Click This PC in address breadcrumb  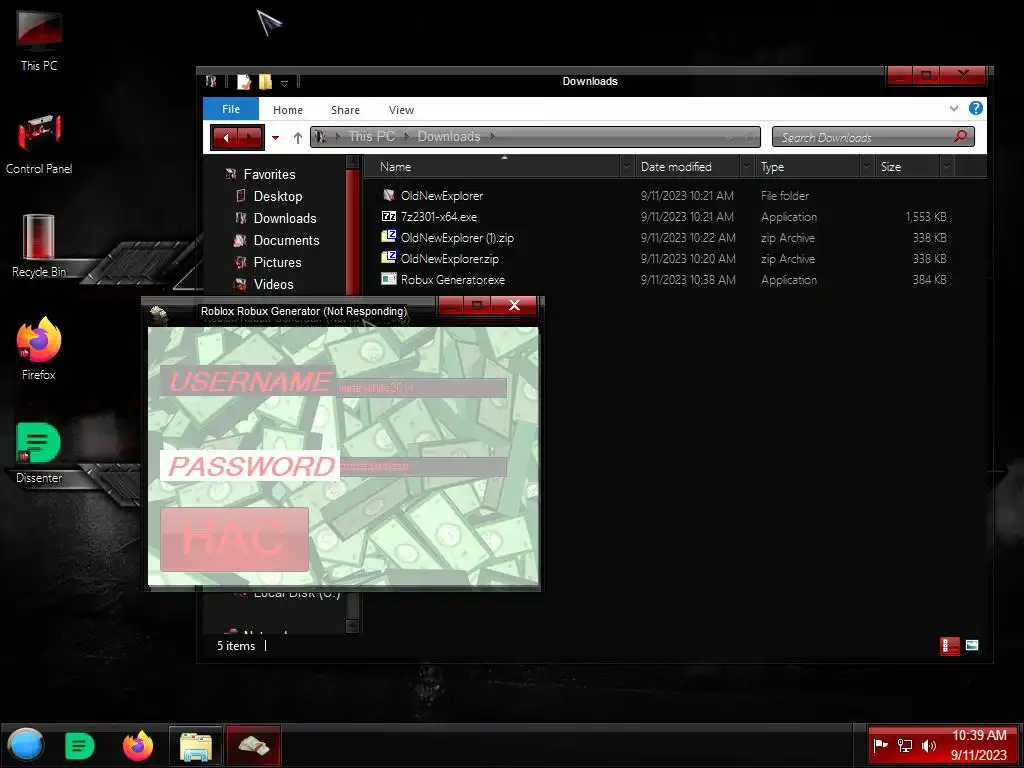pos(371,136)
